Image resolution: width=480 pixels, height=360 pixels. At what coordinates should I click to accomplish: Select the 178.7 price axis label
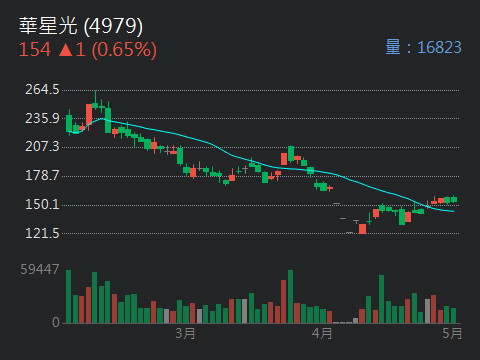pos(42,175)
